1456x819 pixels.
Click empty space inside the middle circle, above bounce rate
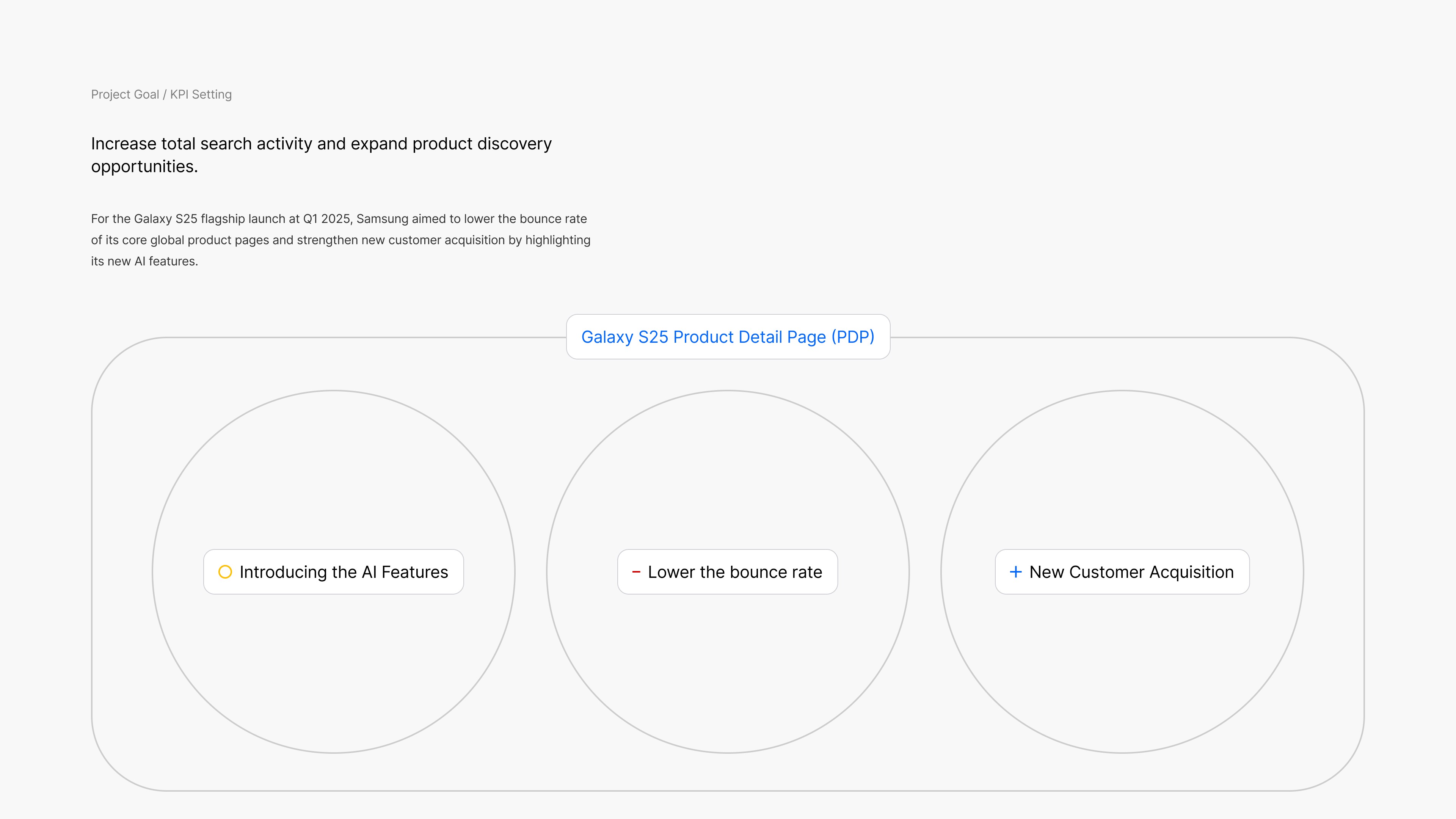728,469
